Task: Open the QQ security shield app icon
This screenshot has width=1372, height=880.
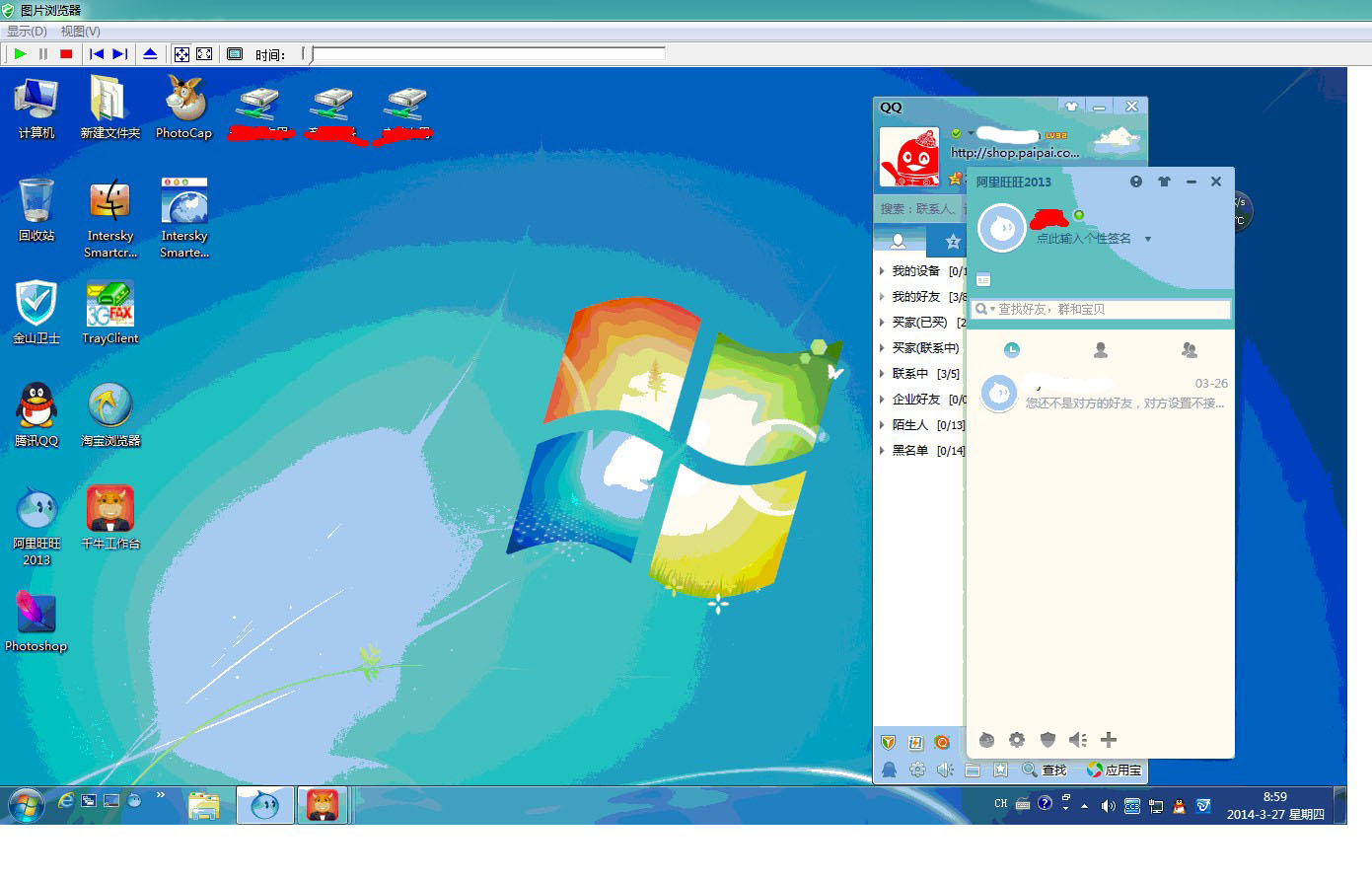Action: tap(888, 742)
